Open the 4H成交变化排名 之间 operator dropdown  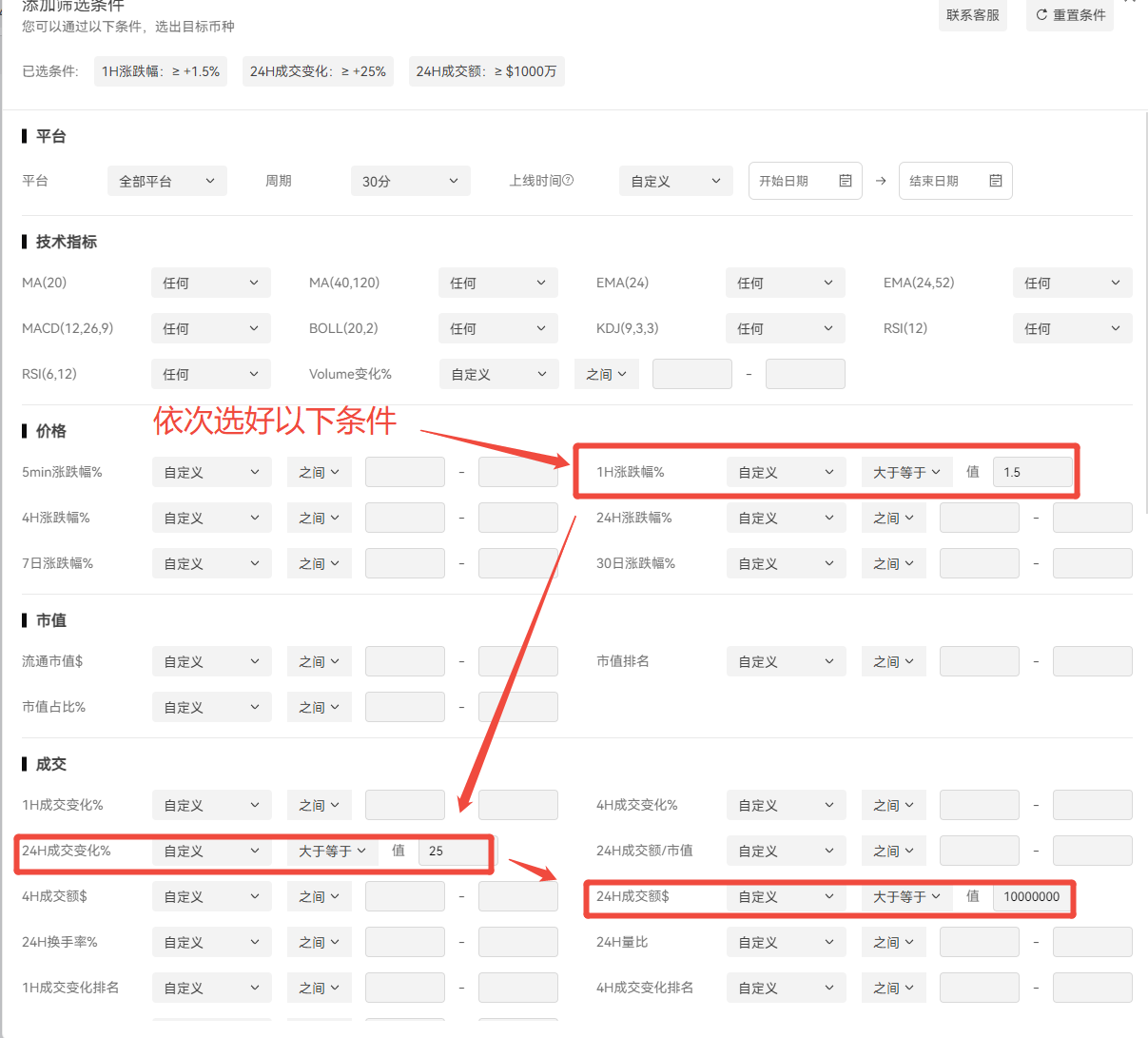coord(894,988)
